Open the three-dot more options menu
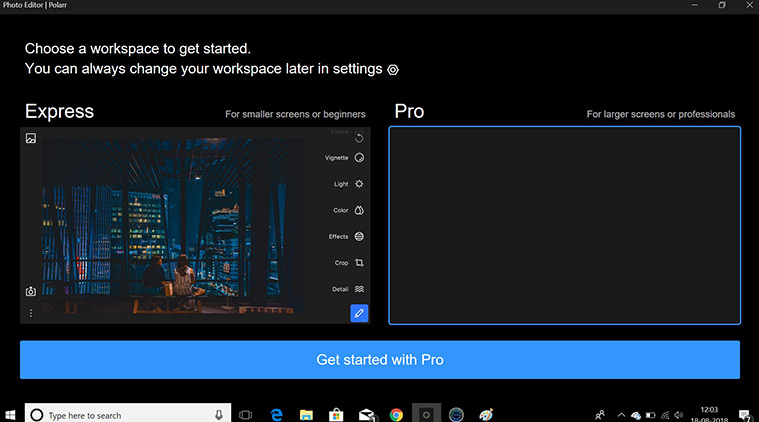Image resolution: width=759 pixels, height=422 pixels. (31, 313)
